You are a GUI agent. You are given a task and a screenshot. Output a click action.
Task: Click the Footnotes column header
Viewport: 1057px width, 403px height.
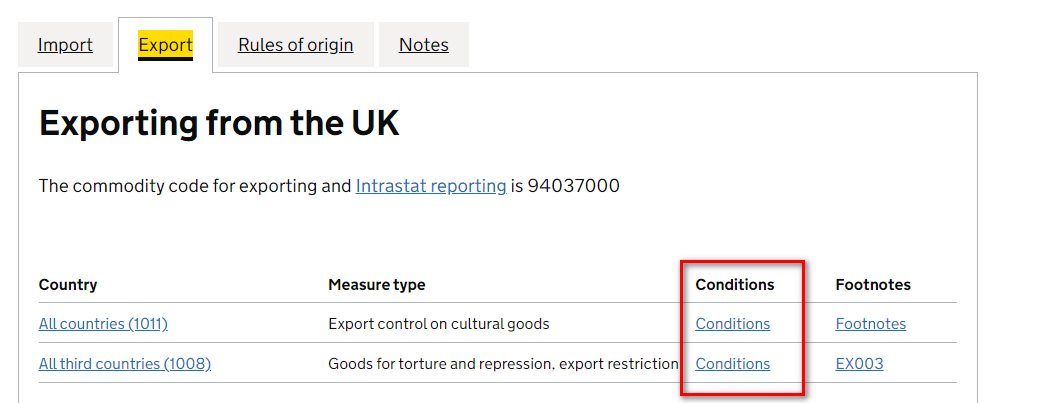pos(873,285)
